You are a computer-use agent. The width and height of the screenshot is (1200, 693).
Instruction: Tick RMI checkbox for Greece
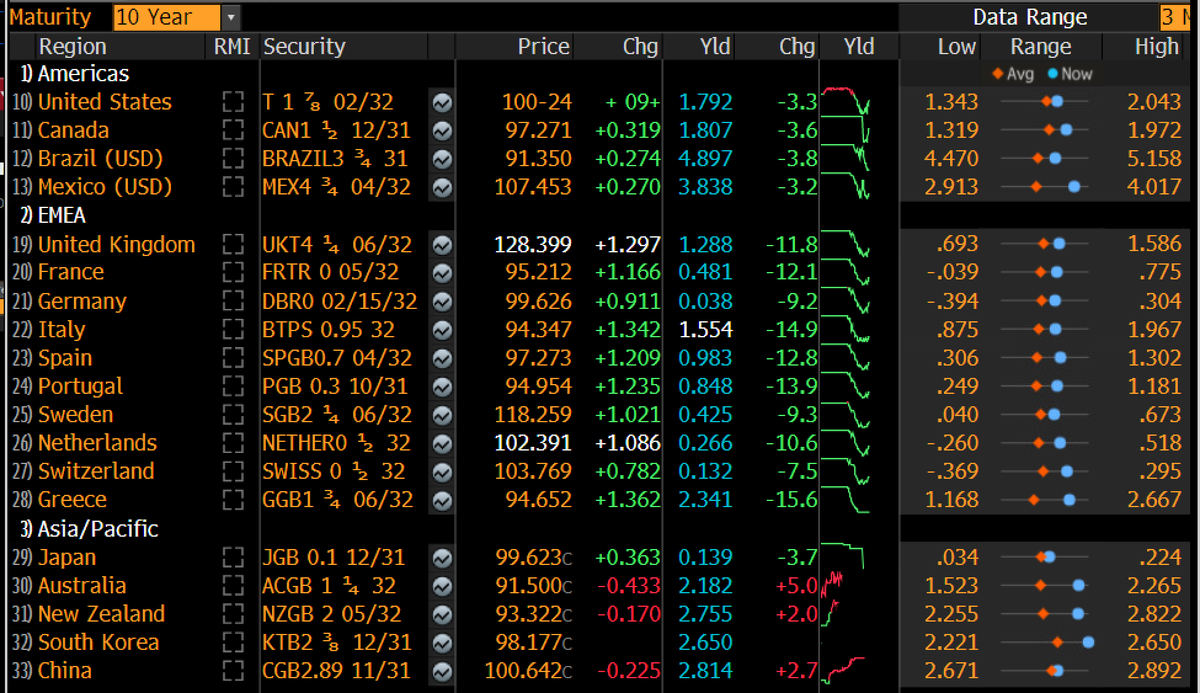(233, 500)
